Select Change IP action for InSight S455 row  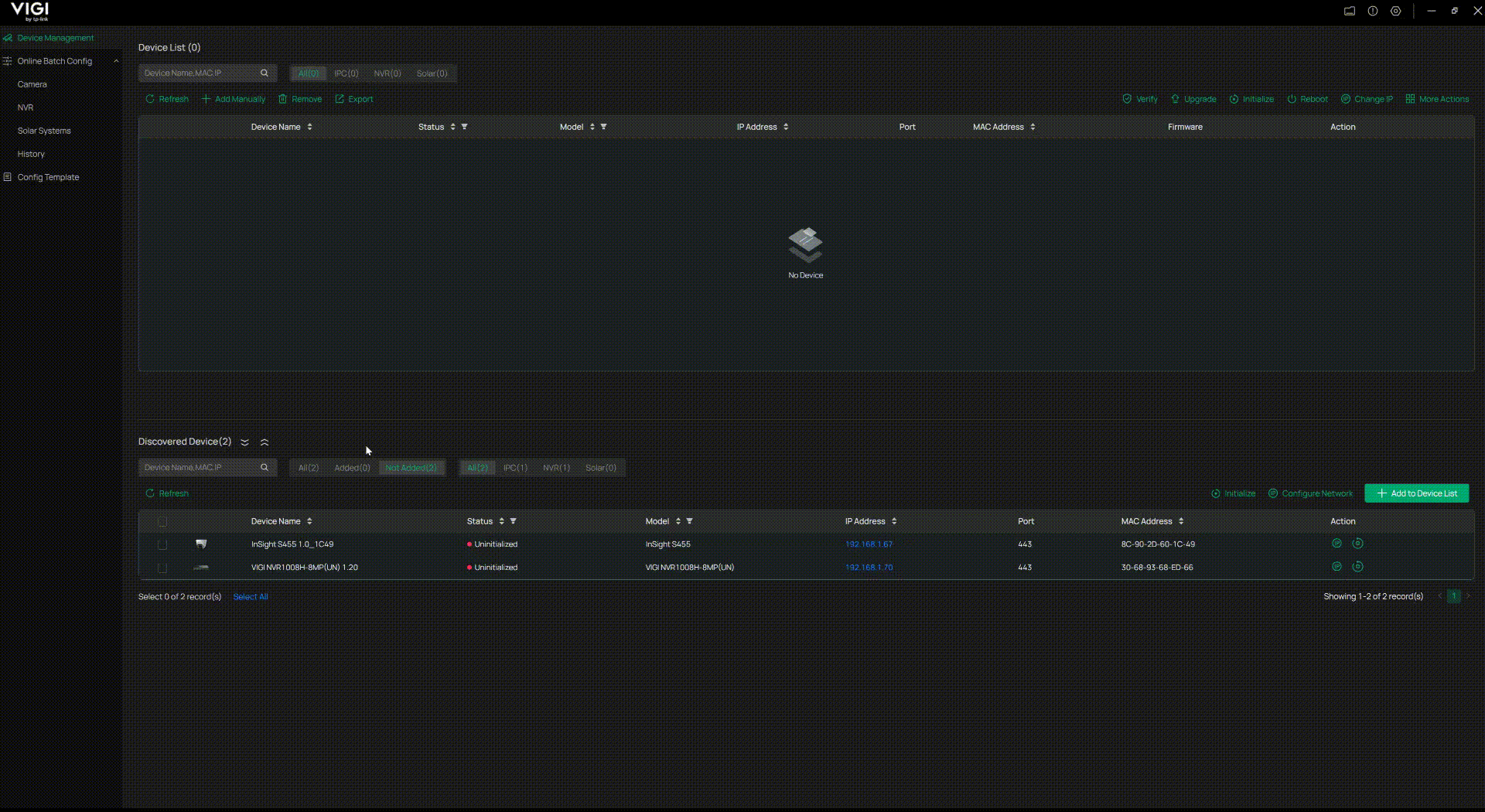point(1337,544)
